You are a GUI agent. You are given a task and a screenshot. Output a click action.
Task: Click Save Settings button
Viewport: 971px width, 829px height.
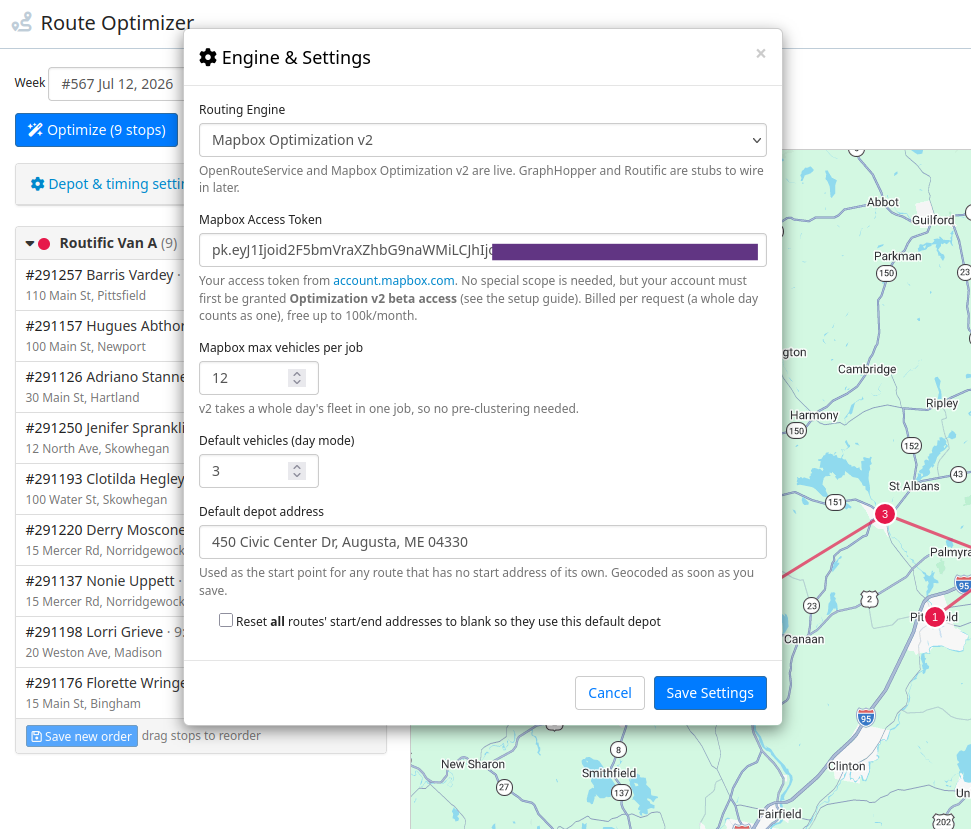click(x=710, y=693)
